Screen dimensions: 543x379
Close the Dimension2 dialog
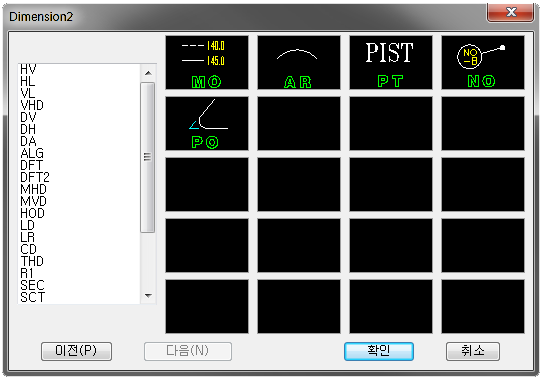(x=510, y=12)
